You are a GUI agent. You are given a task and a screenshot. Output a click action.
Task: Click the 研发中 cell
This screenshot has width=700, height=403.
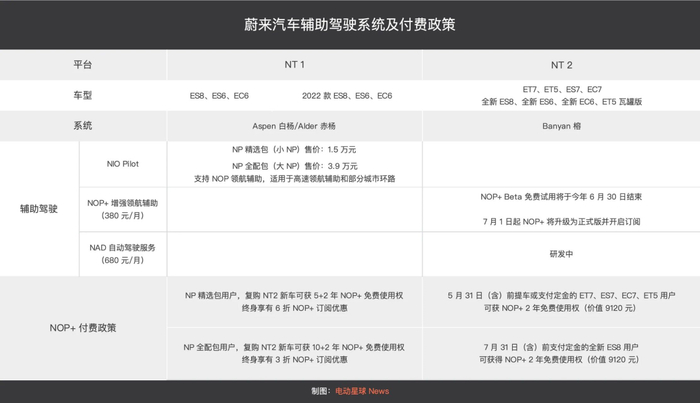point(561,254)
